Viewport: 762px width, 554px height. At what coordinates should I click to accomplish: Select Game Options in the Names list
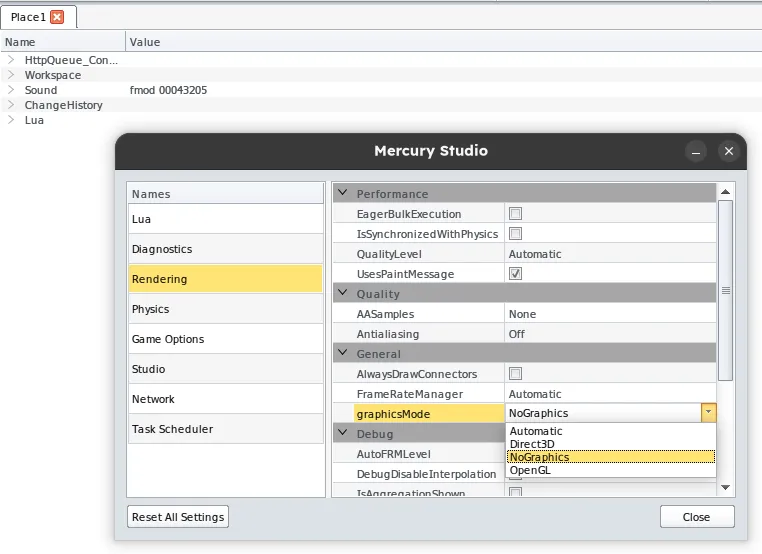225,339
